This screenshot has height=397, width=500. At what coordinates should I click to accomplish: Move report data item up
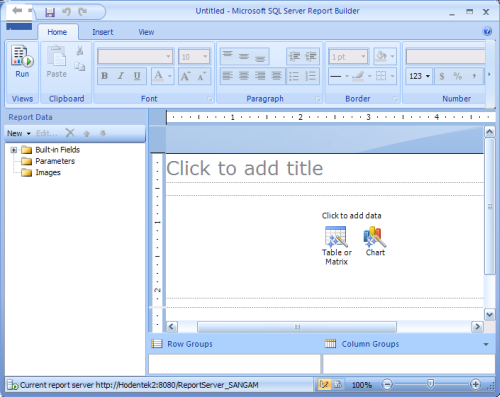click(87, 133)
